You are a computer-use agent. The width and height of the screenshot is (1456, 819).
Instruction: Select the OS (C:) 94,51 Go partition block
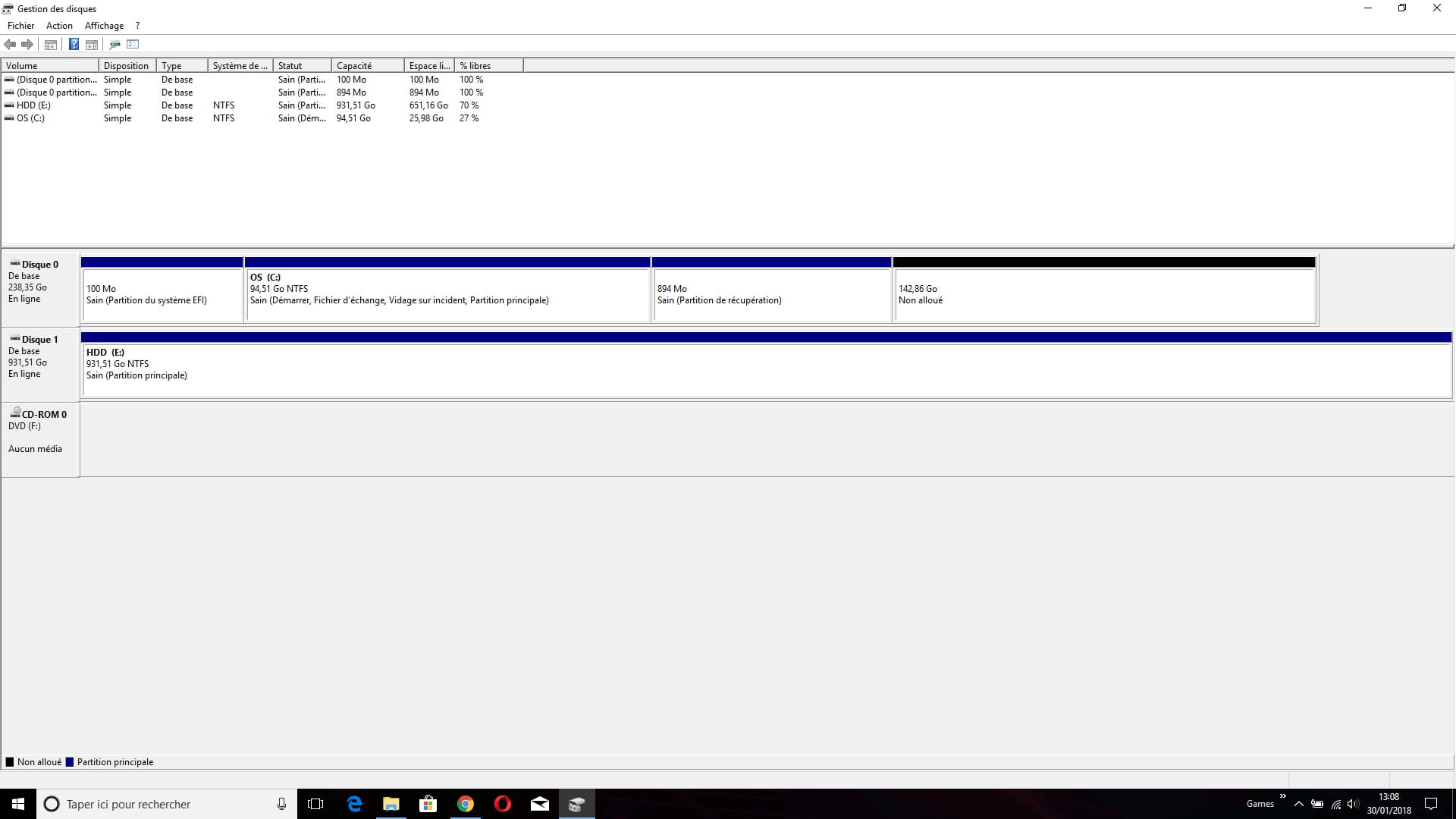tap(447, 290)
